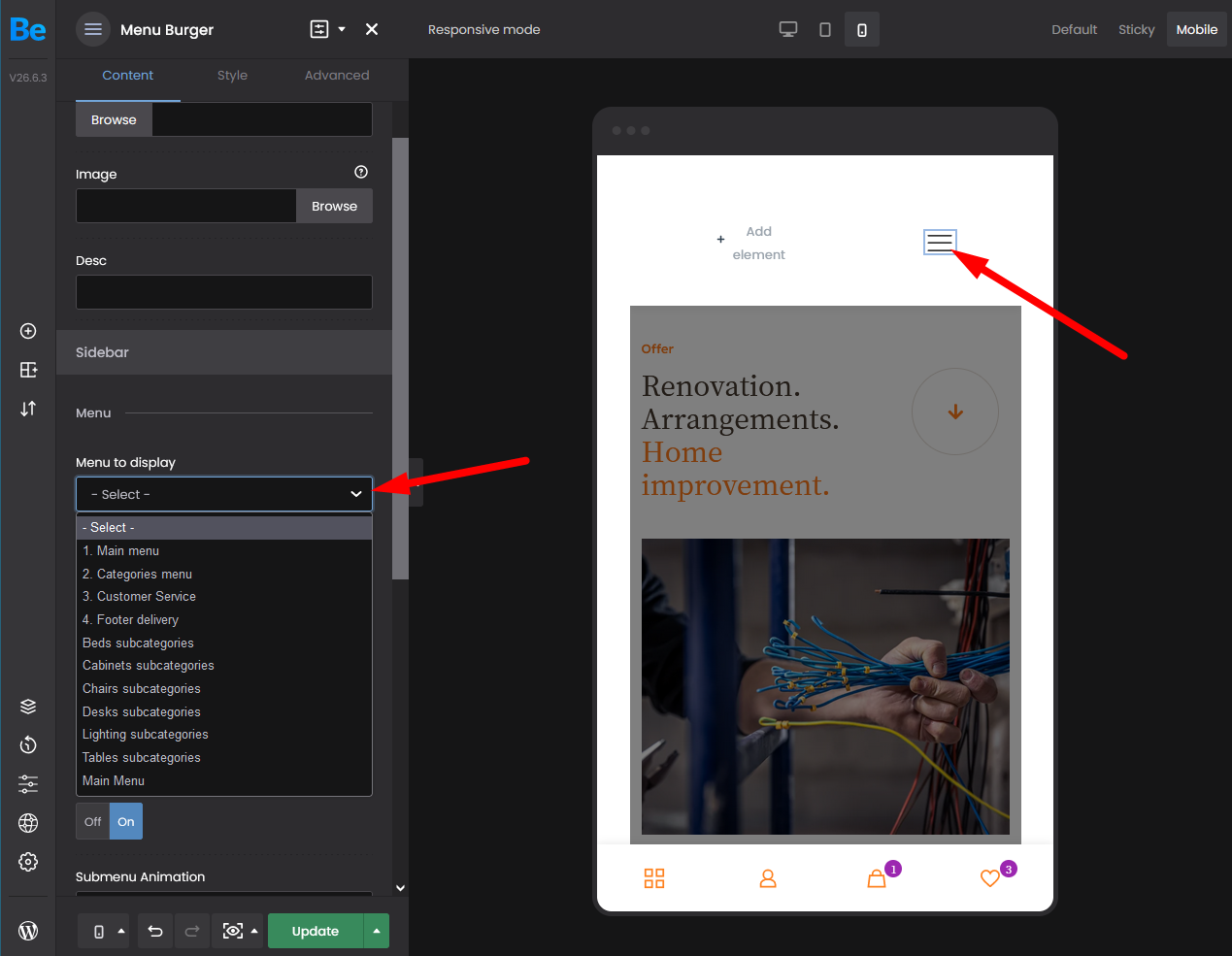Click the WordPress logo icon
The image size is (1232, 956).
28,931
